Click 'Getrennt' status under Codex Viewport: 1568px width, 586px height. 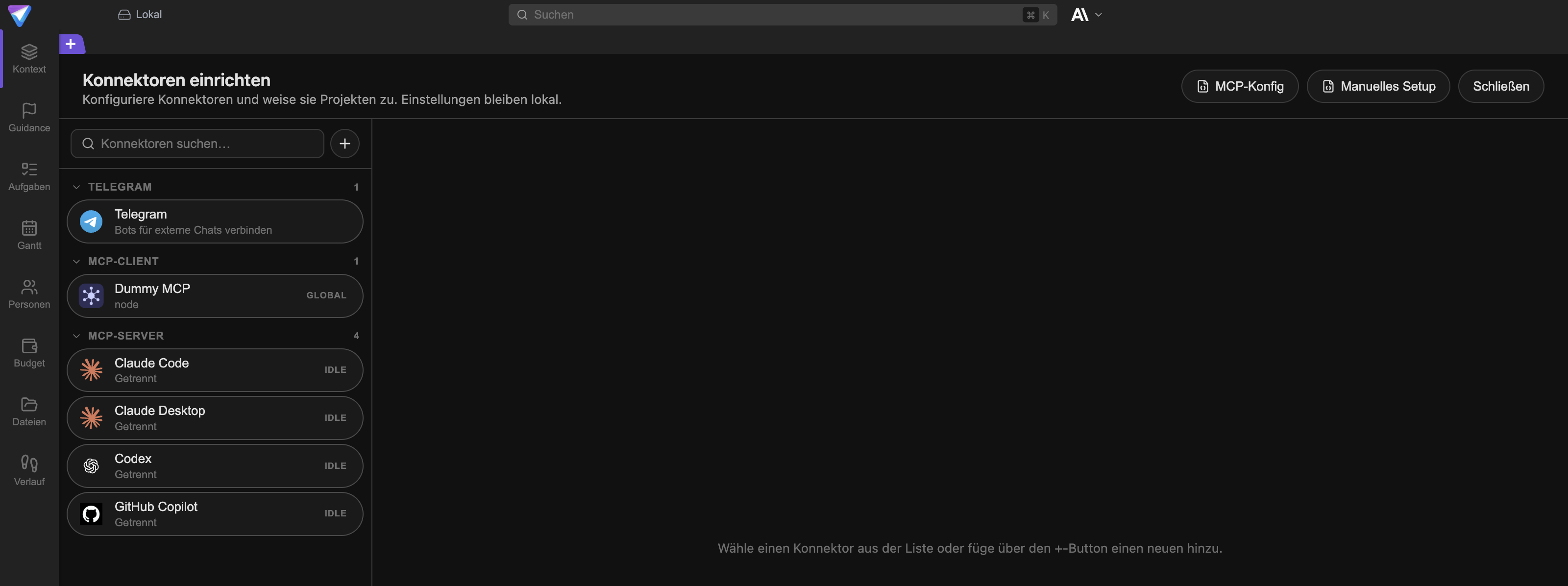click(136, 475)
